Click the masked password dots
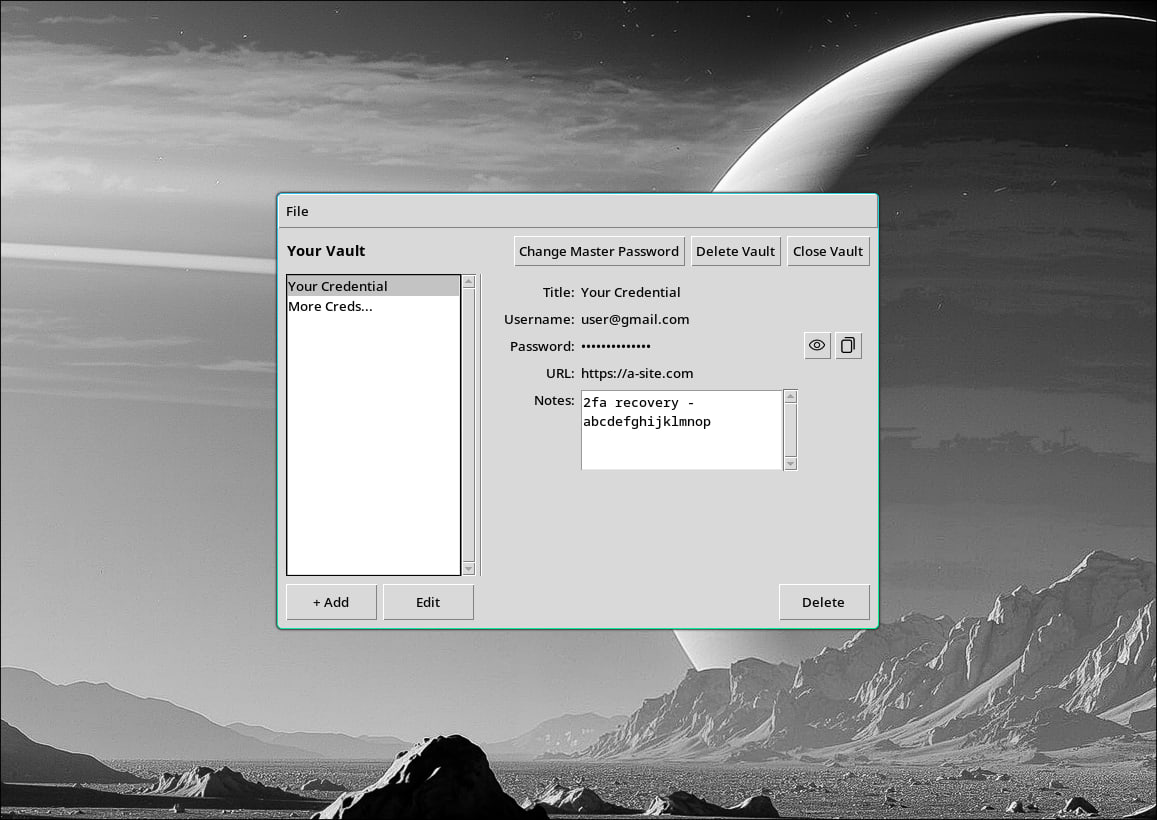The width and height of the screenshot is (1157, 820). [x=615, y=346]
